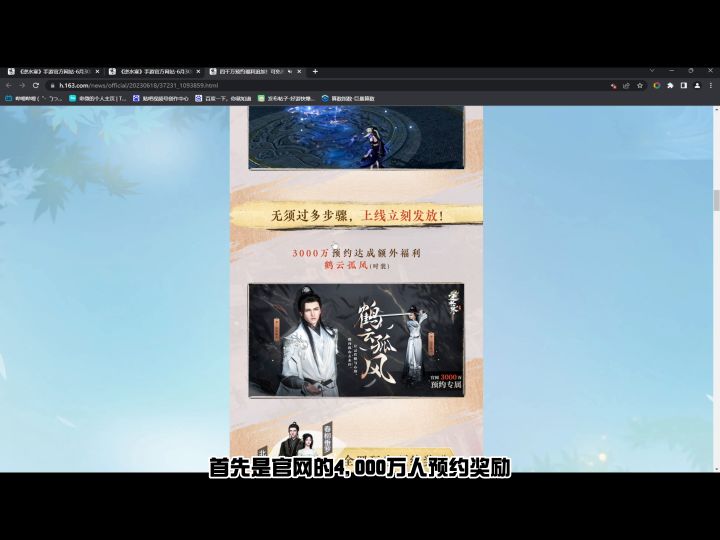Viewport: 720px width, 540px height.
Task: Click the padlock site info icon
Action: pos(52,85)
